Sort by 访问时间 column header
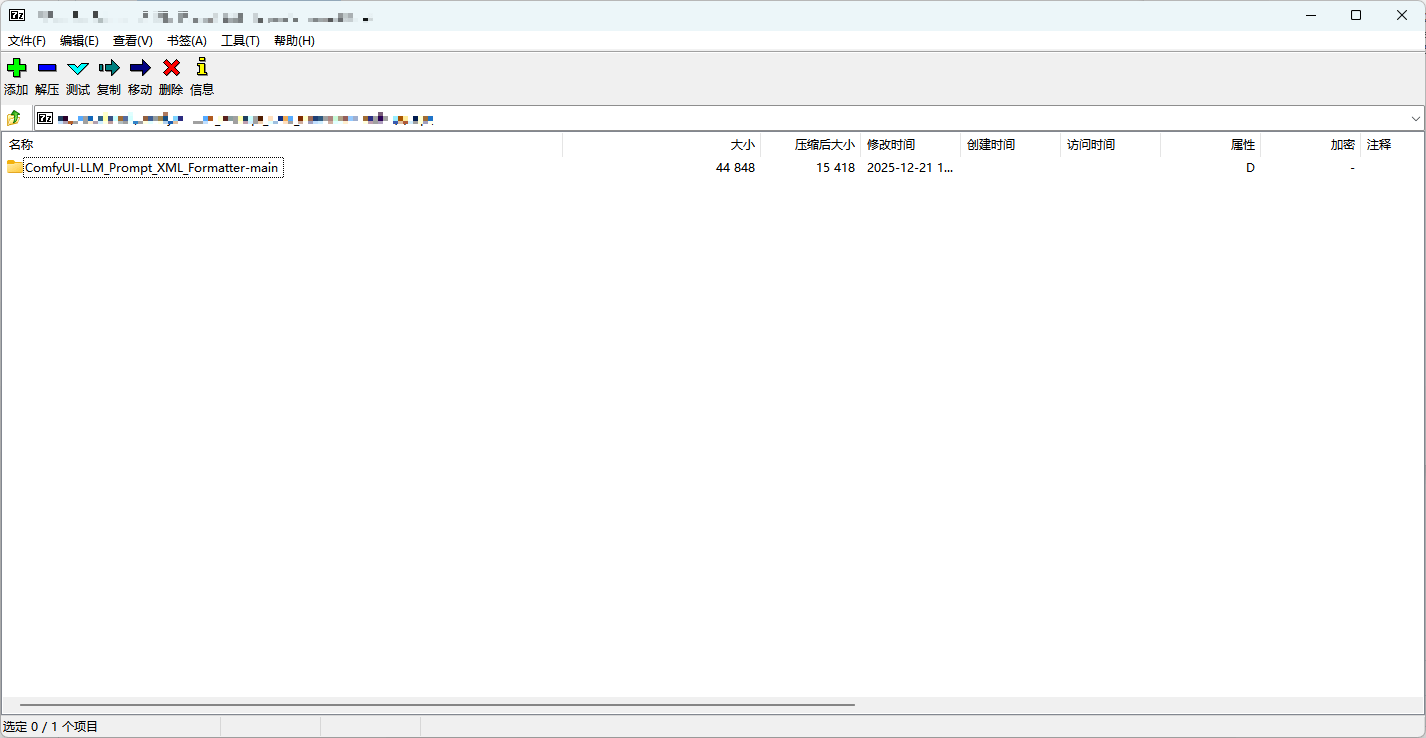Screen dimensions: 1426x738 coord(1110,145)
